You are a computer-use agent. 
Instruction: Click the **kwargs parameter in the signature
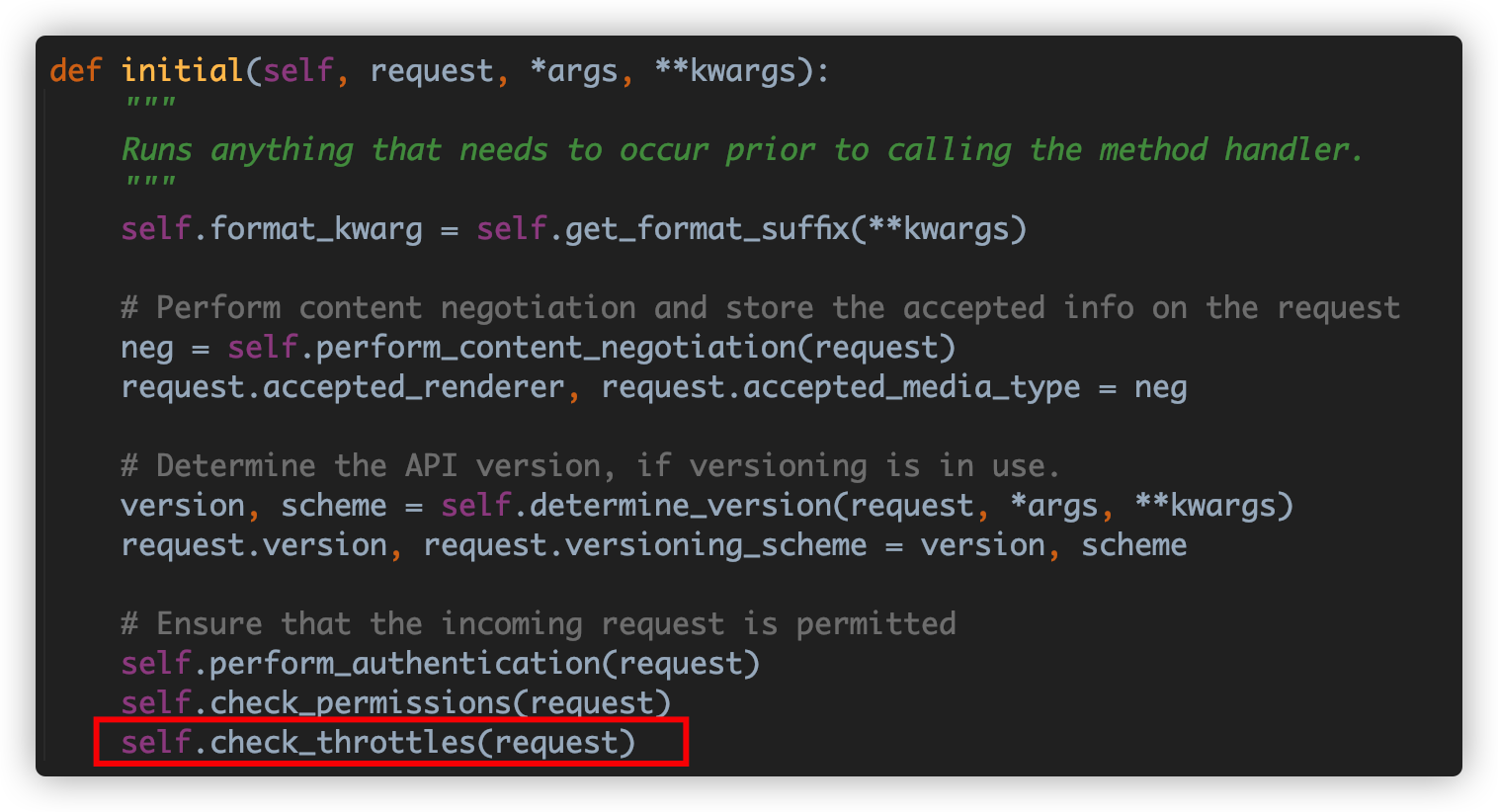click(x=725, y=71)
